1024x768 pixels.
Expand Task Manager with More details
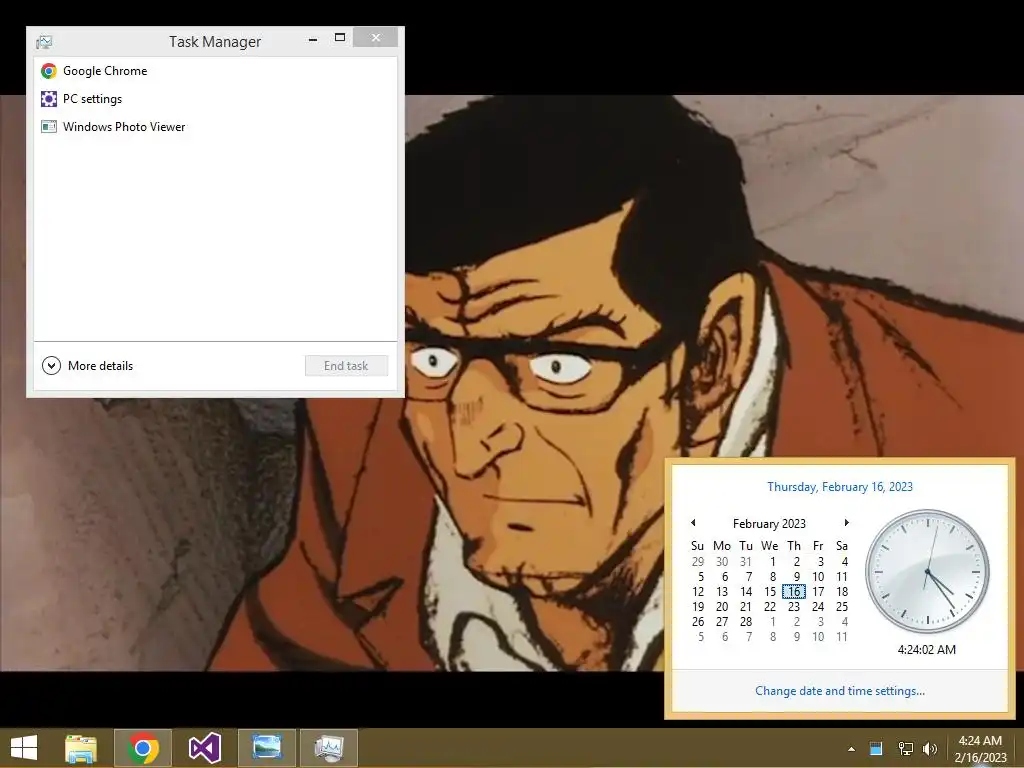pyautogui.click(x=88, y=366)
